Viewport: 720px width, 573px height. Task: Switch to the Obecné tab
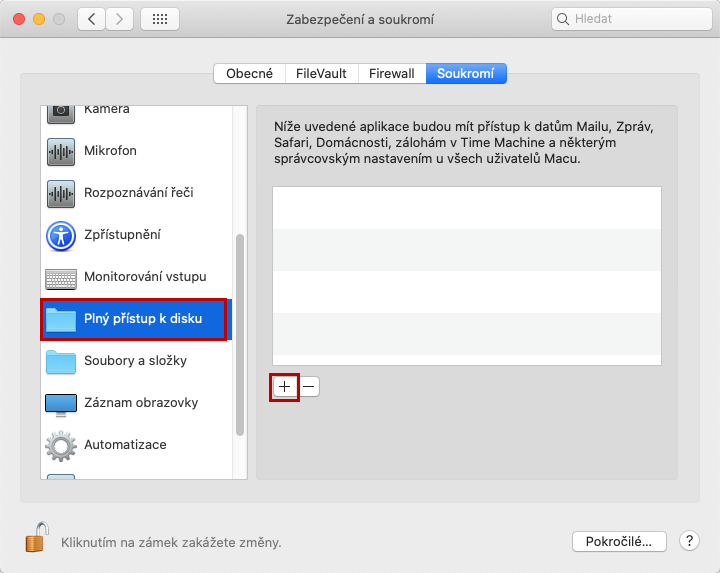(249, 73)
